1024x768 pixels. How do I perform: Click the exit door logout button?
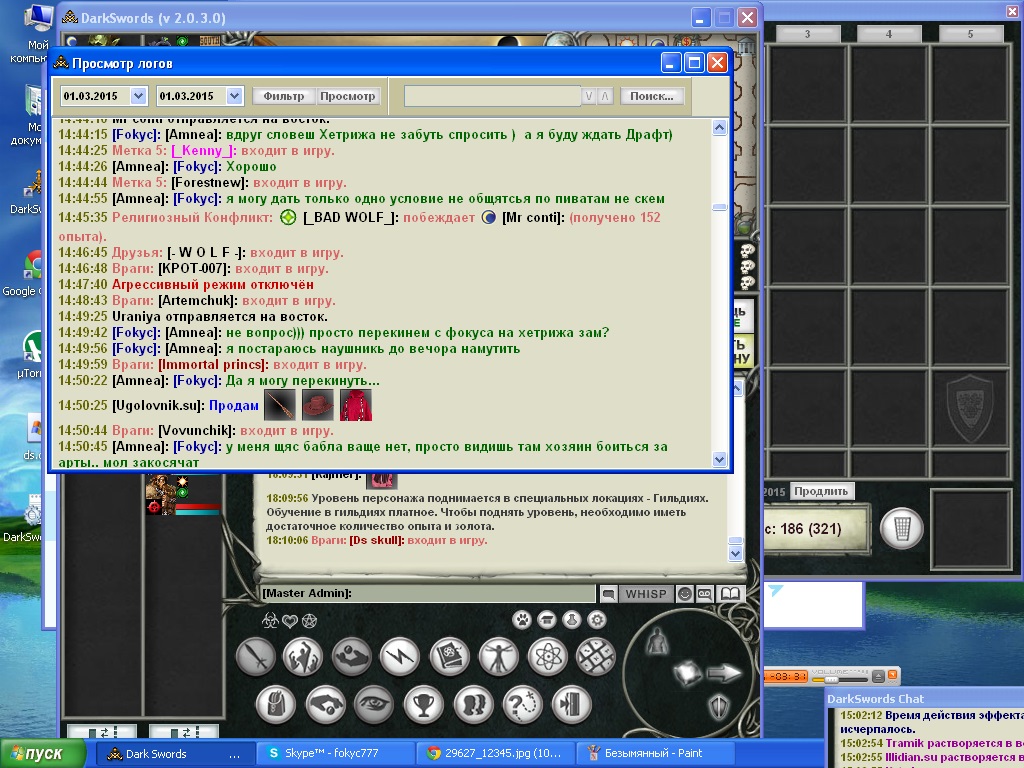(x=571, y=705)
